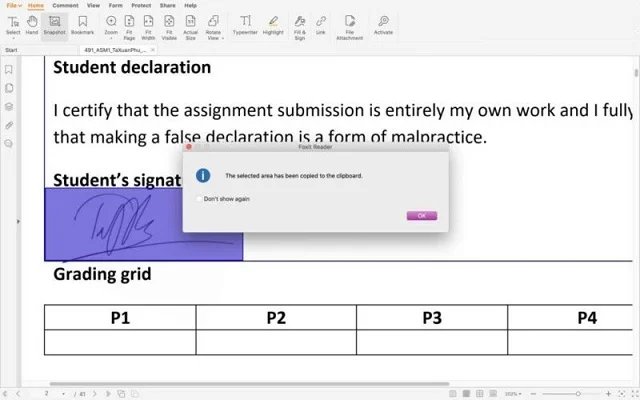Choose Fit Visible view

pos(169,27)
